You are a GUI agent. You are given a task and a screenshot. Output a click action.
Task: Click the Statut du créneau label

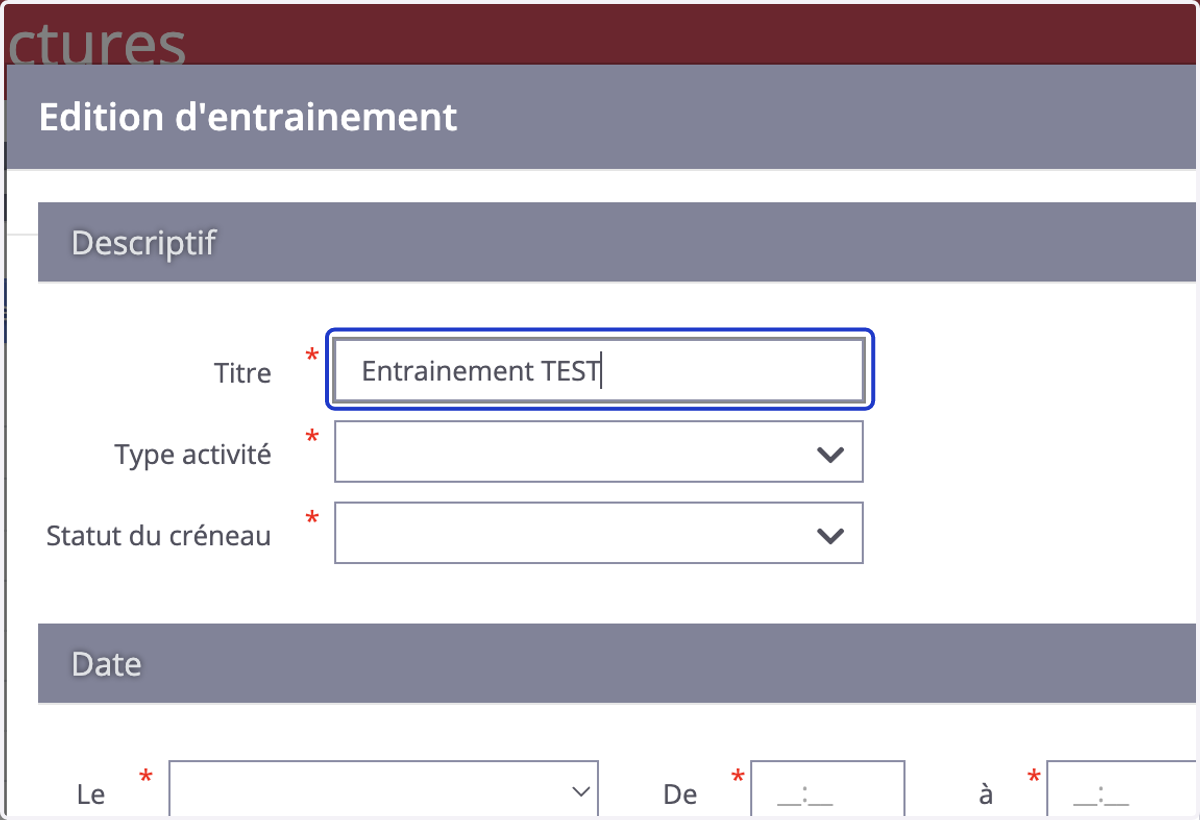[159, 535]
